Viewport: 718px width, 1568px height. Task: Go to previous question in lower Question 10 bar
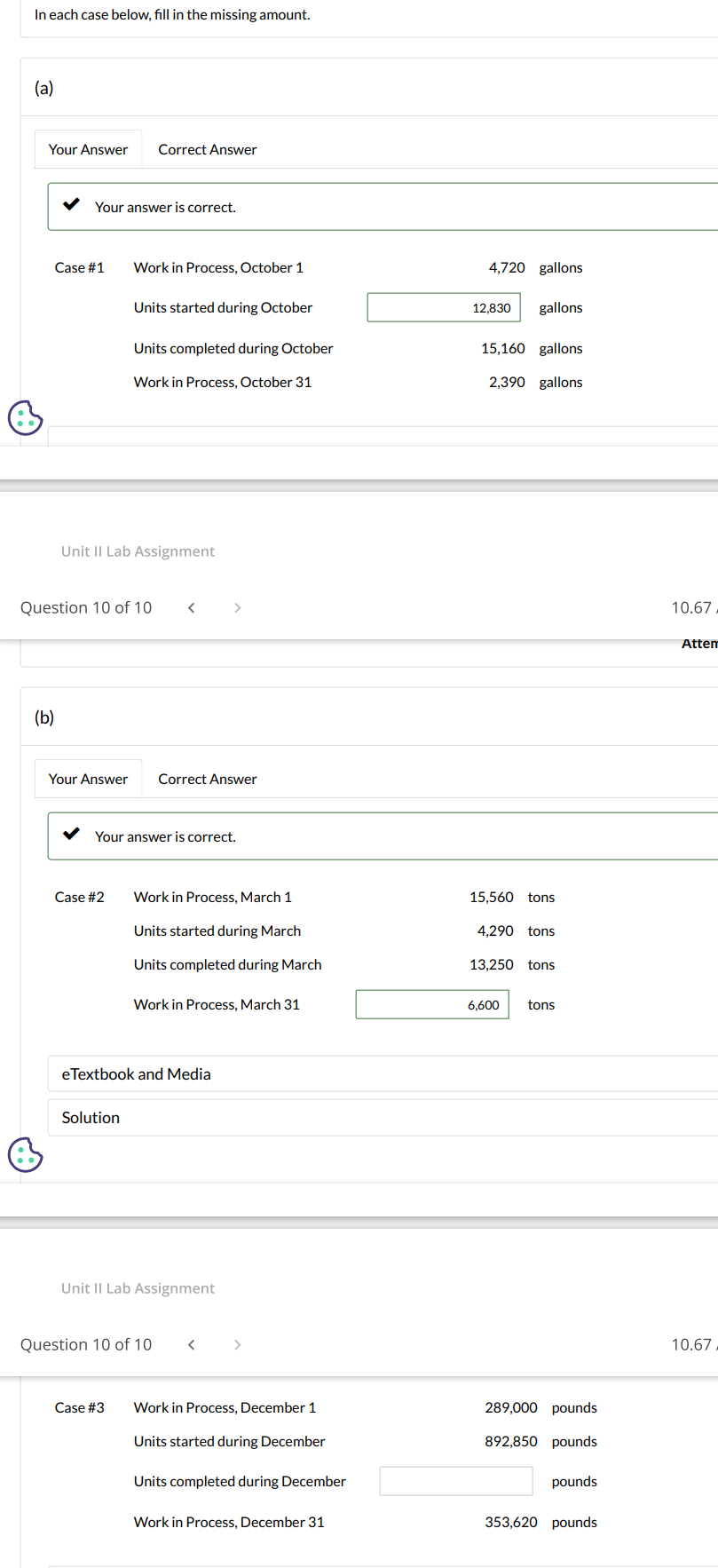(x=191, y=1345)
